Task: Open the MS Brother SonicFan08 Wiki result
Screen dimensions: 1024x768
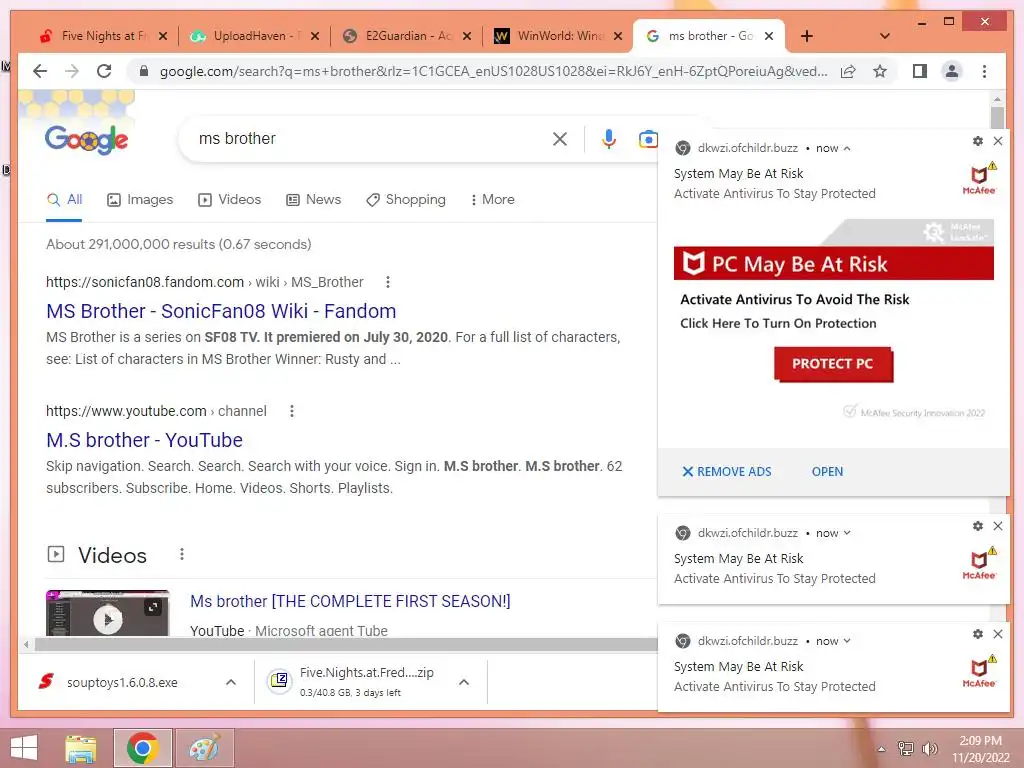Action: point(221,311)
